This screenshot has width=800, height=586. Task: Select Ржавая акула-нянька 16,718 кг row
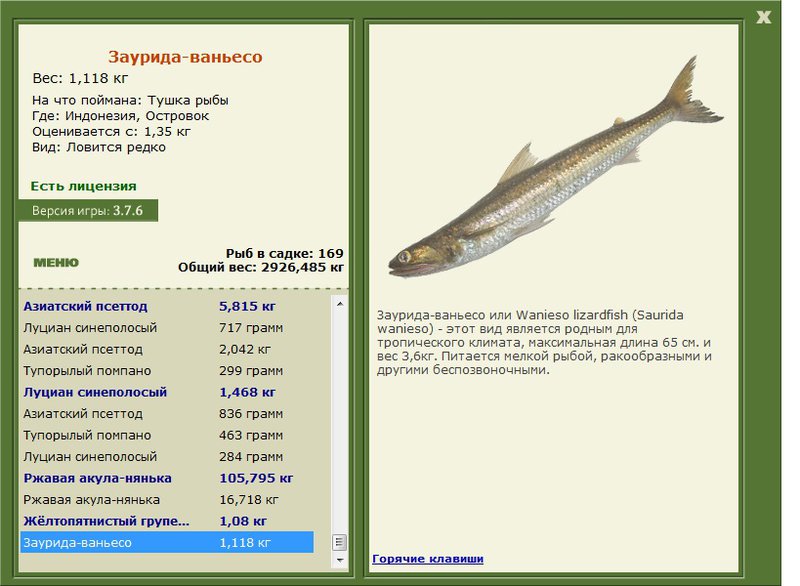point(167,500)
